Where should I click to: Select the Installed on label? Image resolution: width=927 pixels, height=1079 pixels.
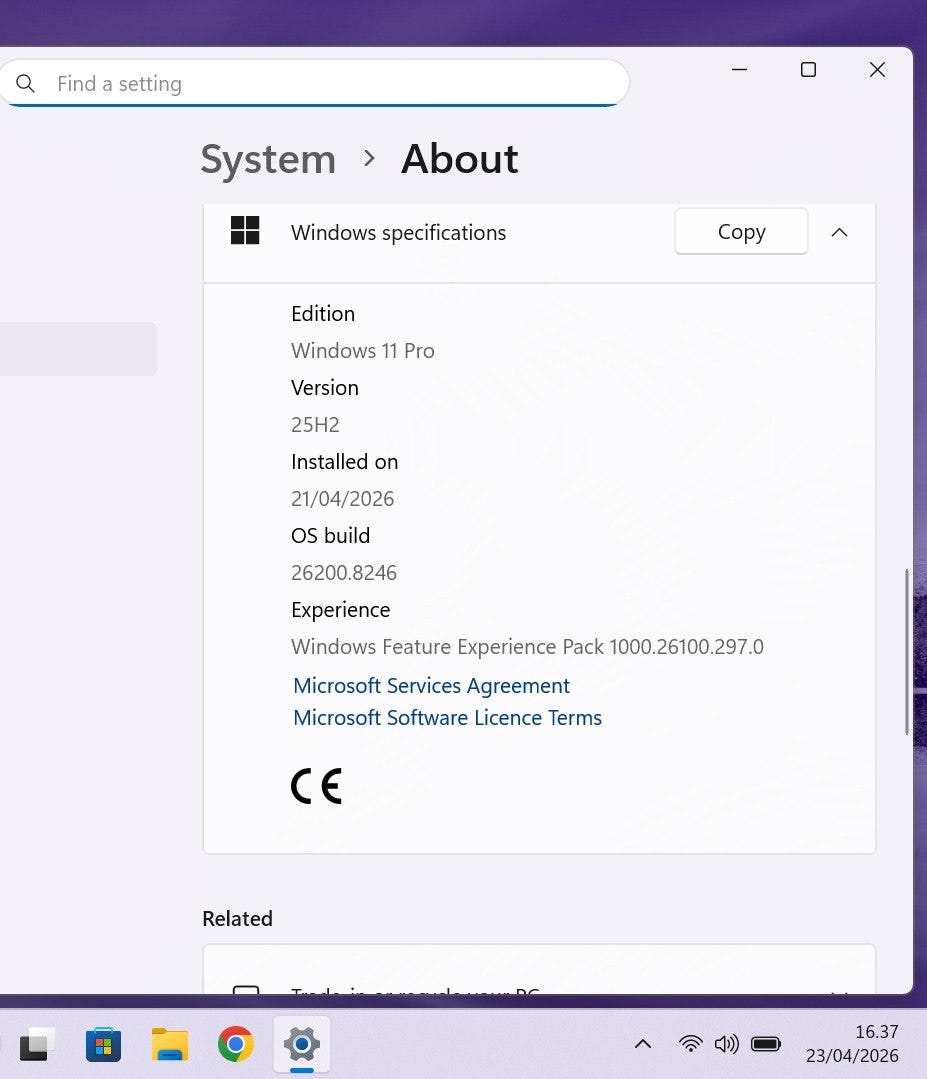345,462
